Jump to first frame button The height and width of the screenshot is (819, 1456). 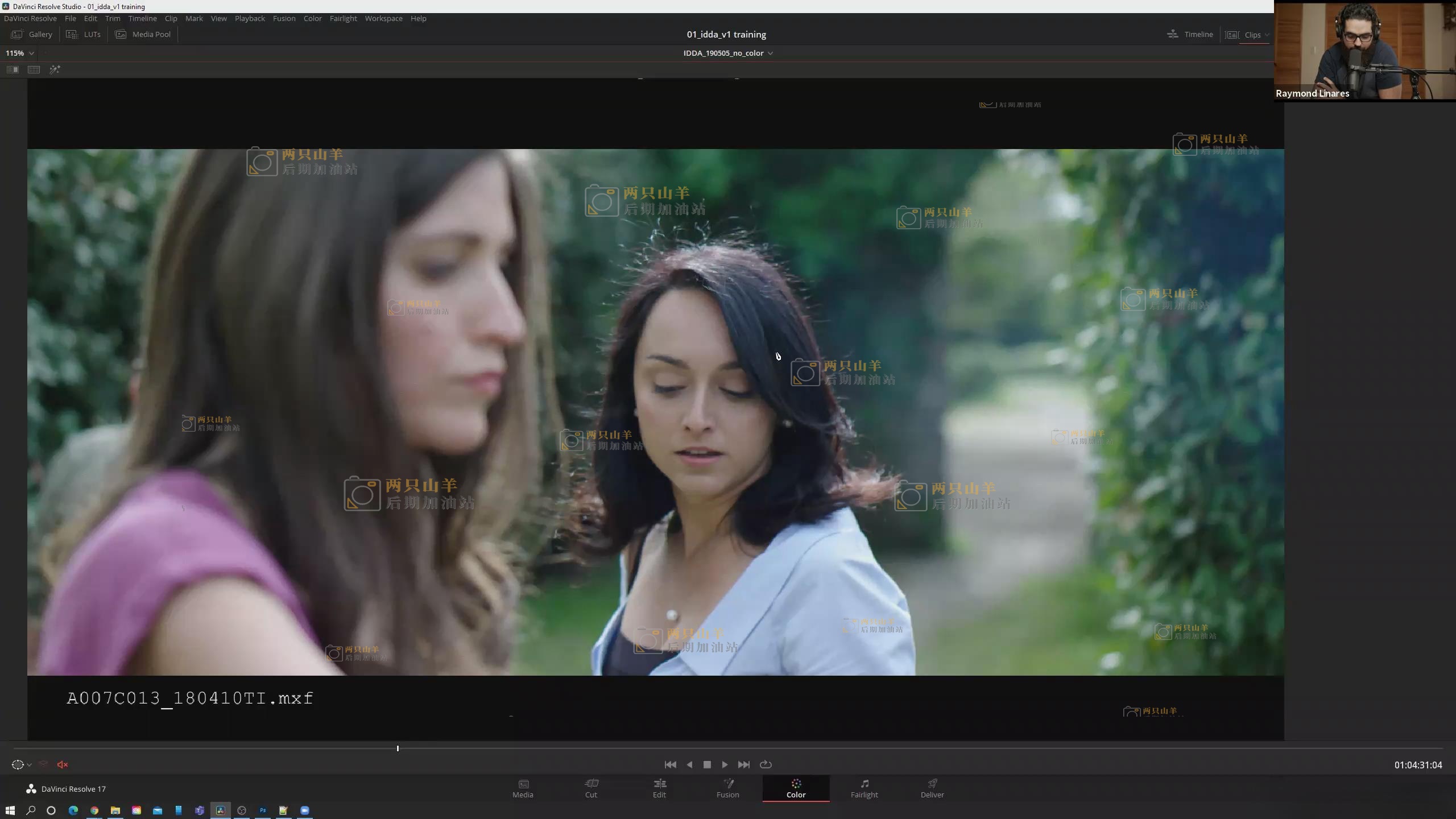click(670, 764)
